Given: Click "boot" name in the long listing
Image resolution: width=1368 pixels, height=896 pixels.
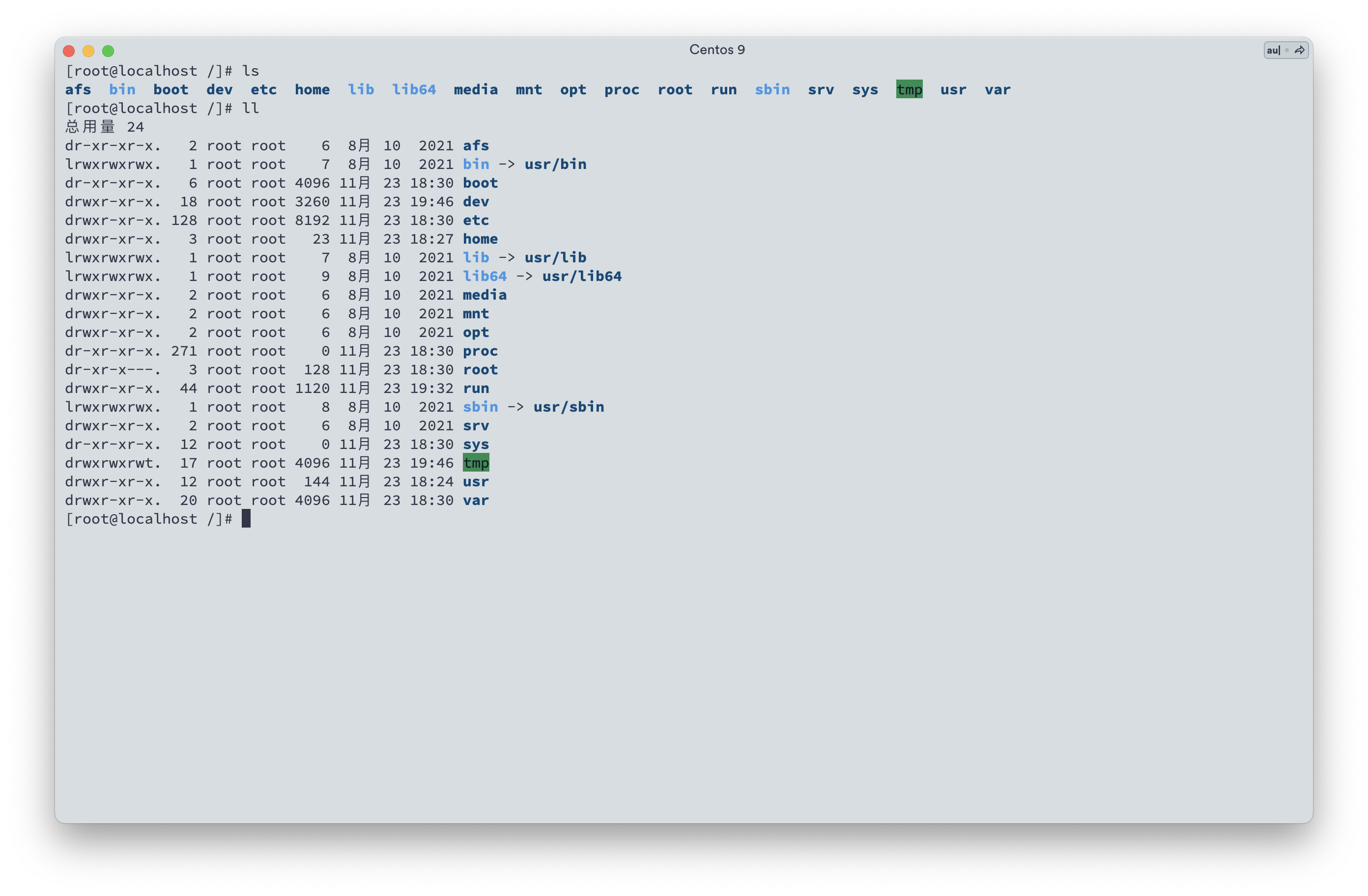Looking at the screenshot, I should coord(481,183).
